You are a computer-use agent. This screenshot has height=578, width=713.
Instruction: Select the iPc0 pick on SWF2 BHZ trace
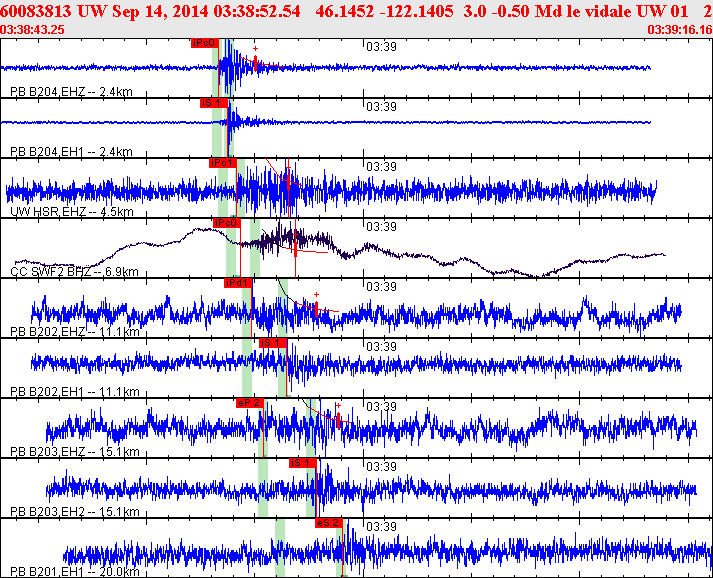click(x=226, y=223)
